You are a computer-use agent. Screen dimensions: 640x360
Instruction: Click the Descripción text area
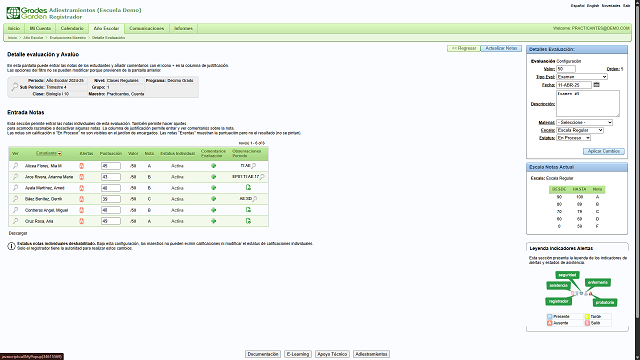click(x=588, y=104)
